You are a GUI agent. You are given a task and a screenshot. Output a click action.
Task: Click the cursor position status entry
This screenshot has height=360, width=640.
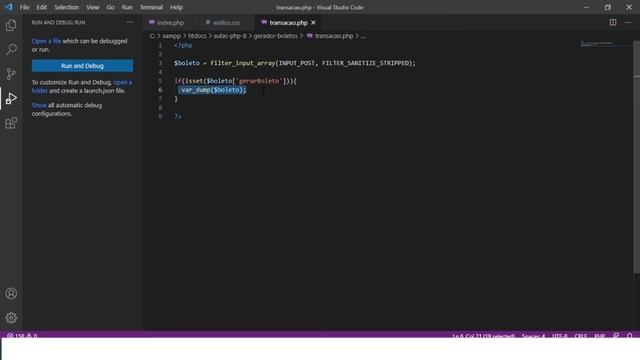click(x=483, y=336)
